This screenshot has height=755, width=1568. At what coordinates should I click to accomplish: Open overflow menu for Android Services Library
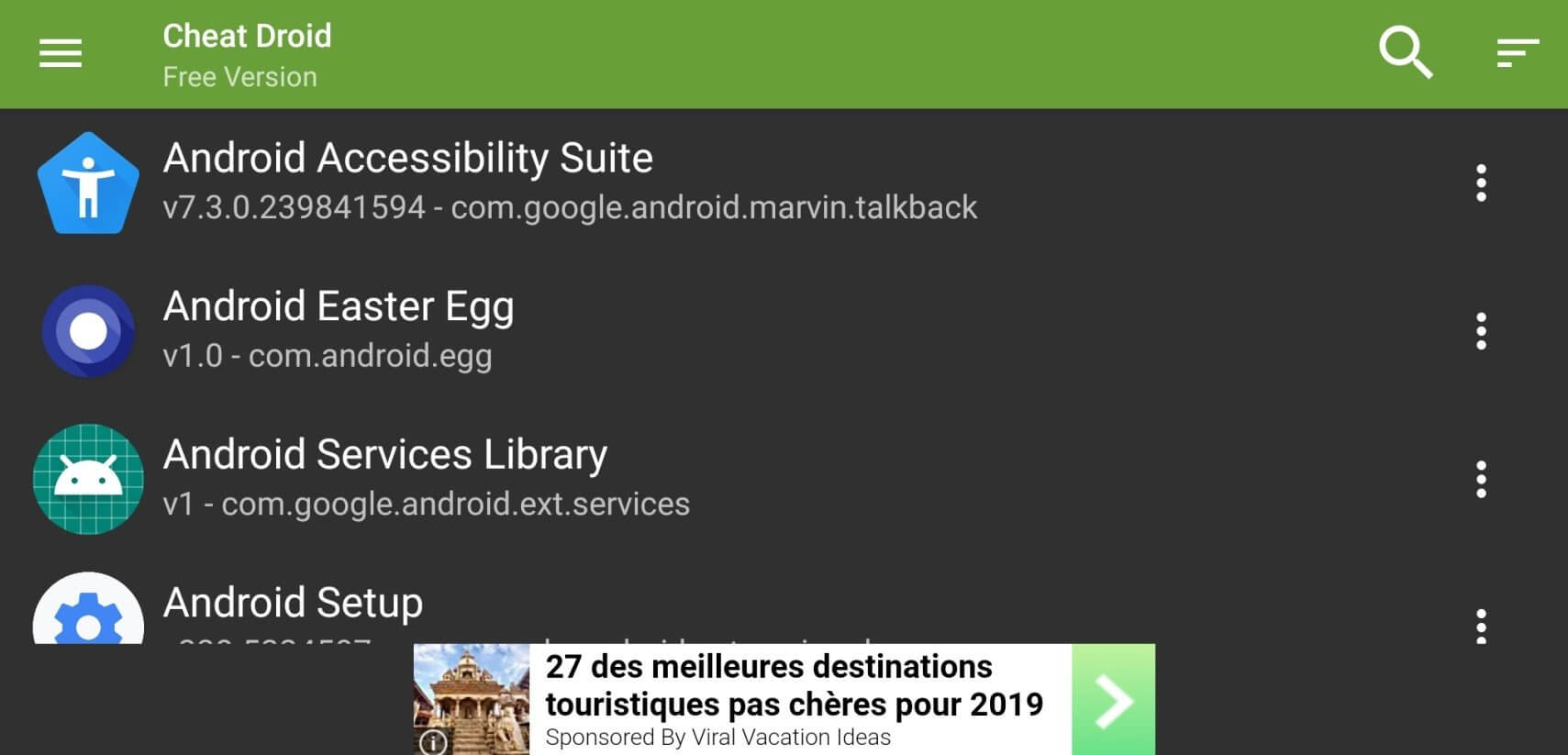click(1481, 479)
